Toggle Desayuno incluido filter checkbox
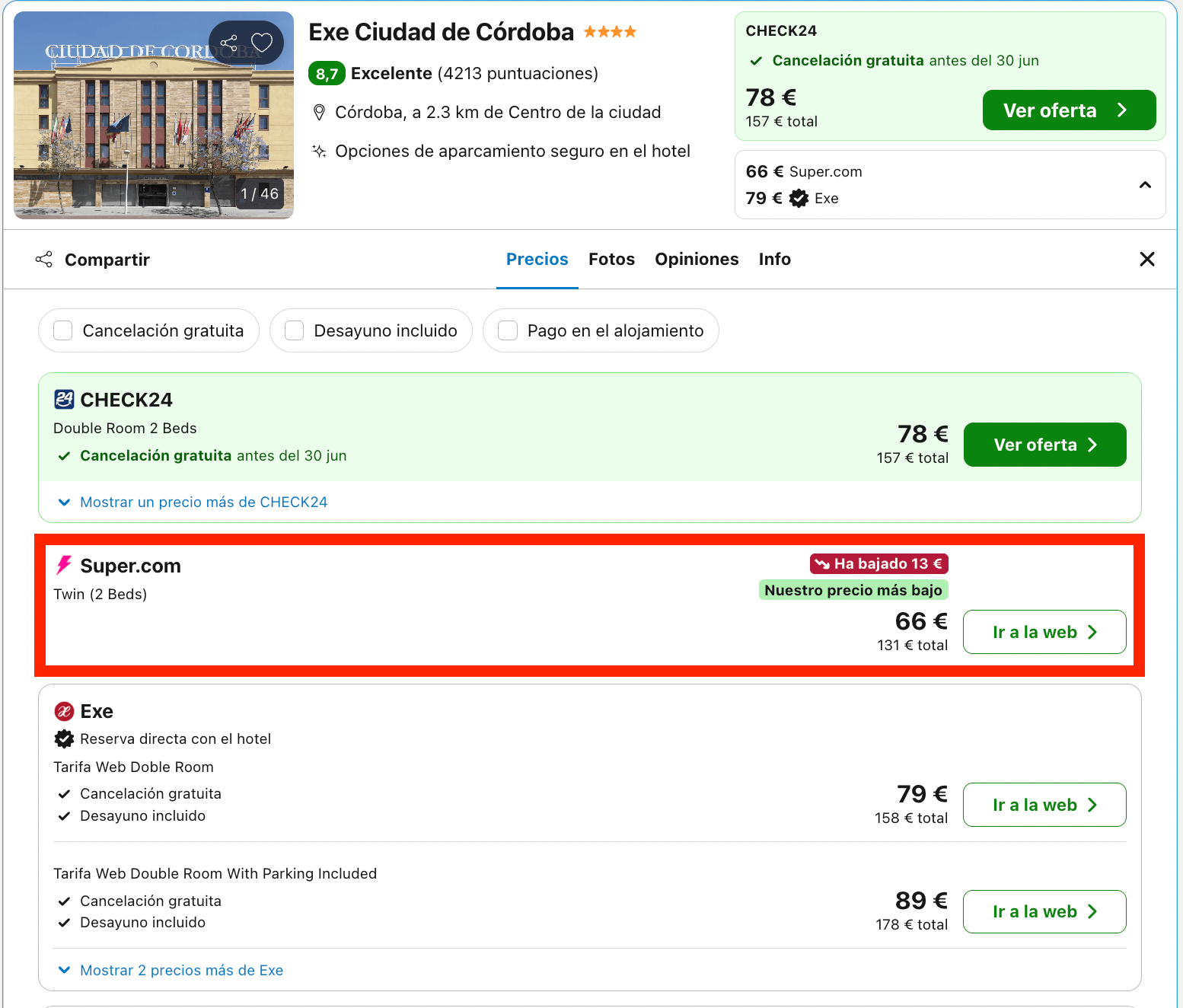1183x1008 pixels. tap(294, 330)
